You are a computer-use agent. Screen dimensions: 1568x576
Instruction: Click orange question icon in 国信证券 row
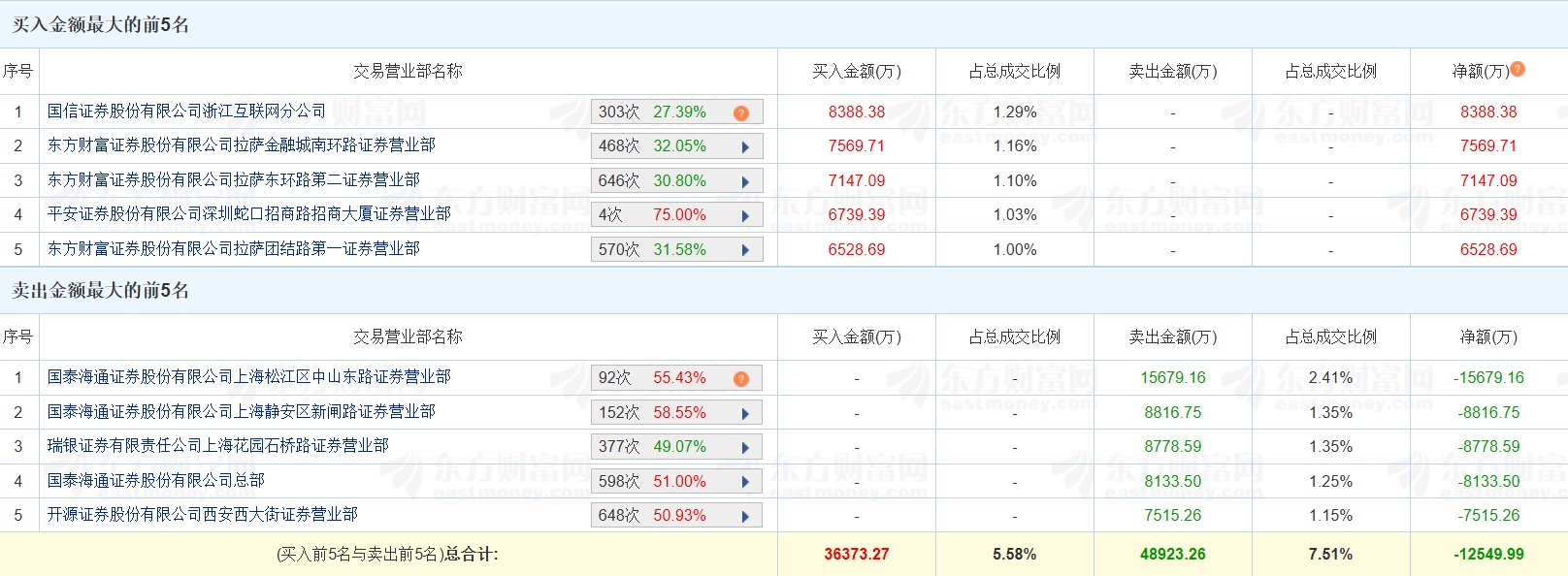click(x=741, y=112)
